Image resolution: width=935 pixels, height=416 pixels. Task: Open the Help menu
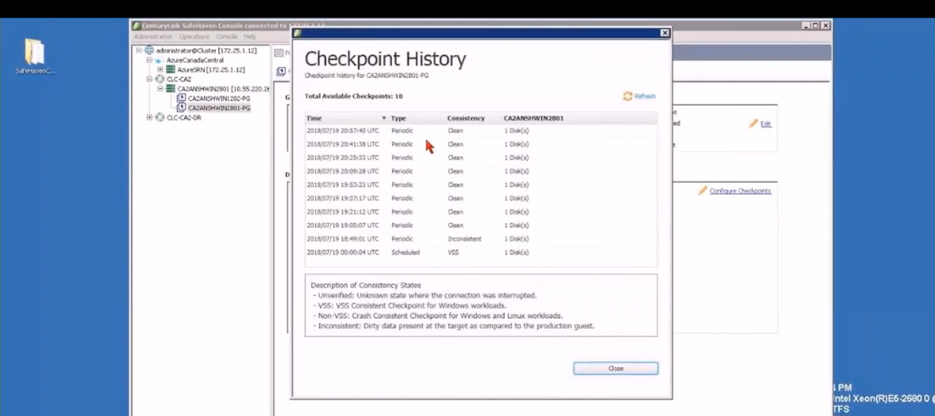249,36
